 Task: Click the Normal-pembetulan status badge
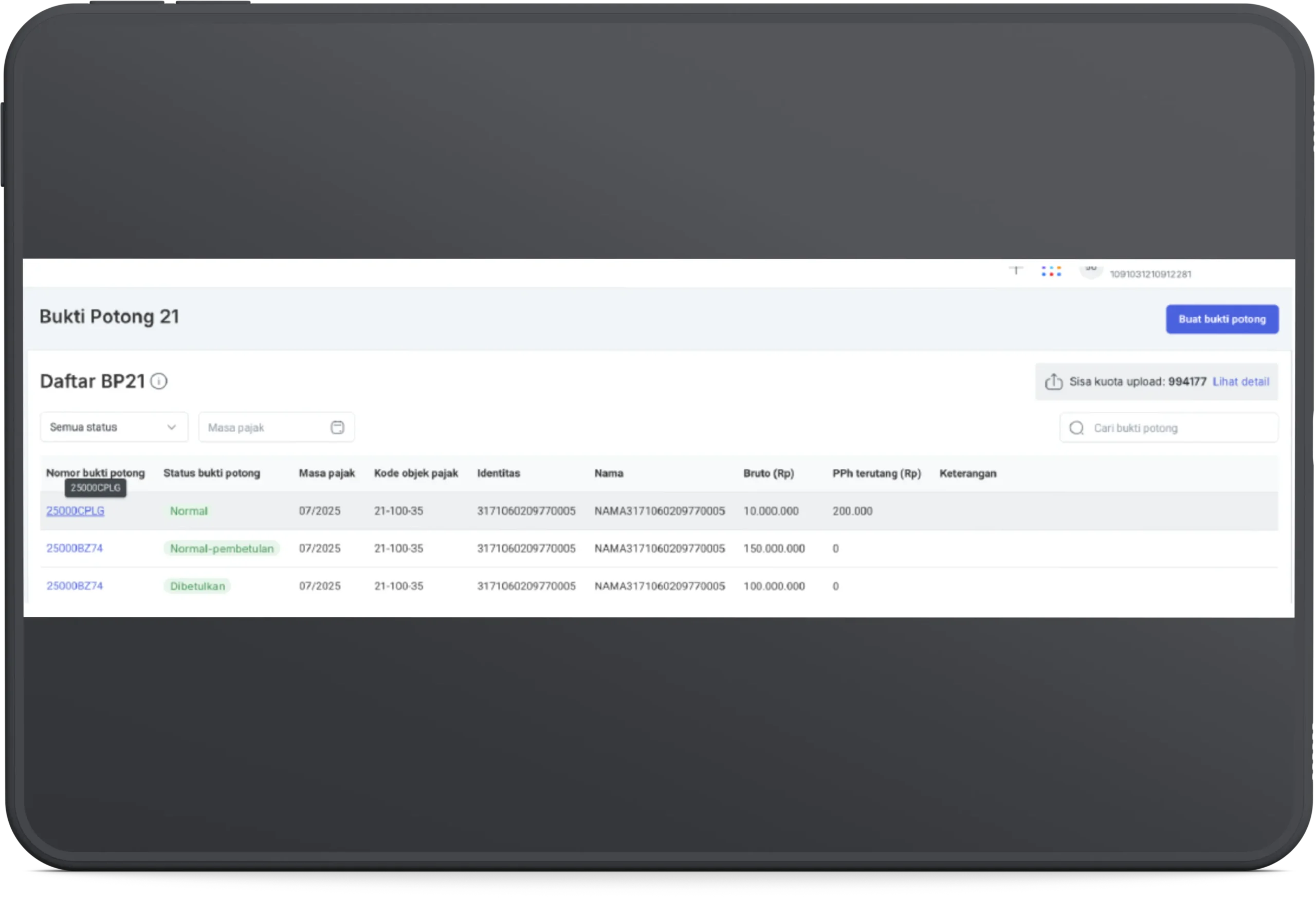(222, 548)
